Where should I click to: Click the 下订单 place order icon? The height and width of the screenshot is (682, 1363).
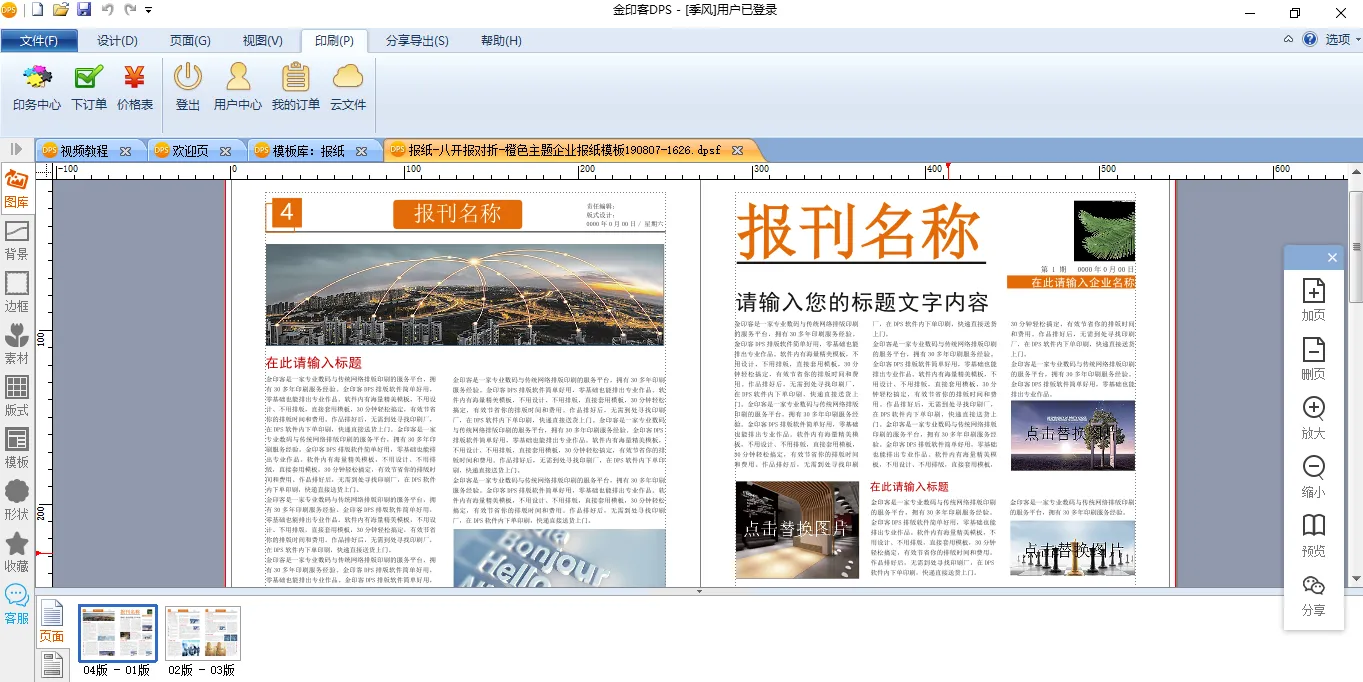tap(89, 85)
